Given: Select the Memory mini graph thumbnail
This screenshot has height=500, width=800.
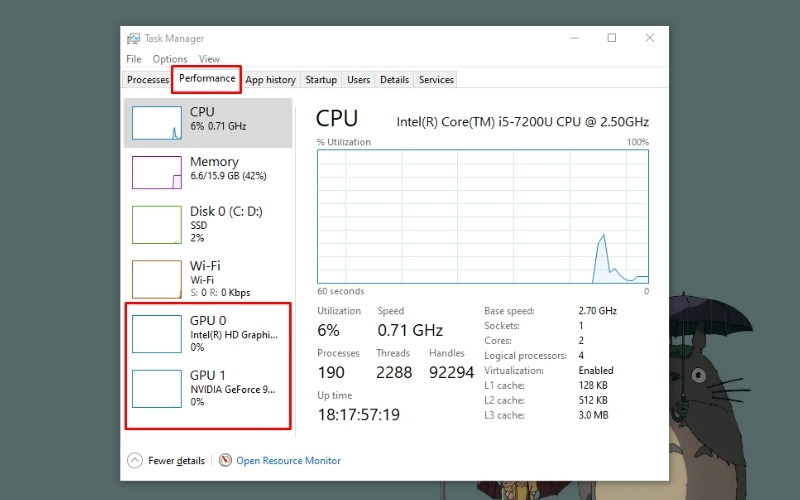Looking at the screenshot, I should pos(157,172).
